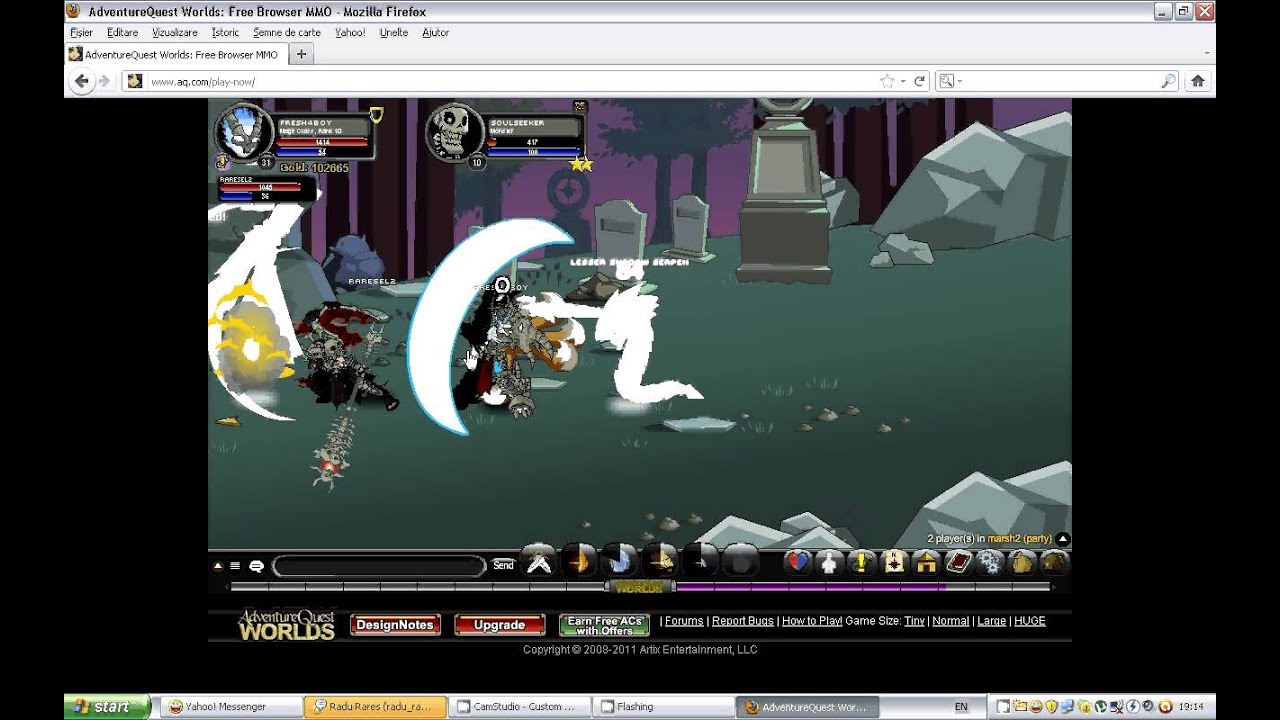Open the red Book of Lore icon
The width and height of the screenshot is (1280, 720).
click(958, 563)
